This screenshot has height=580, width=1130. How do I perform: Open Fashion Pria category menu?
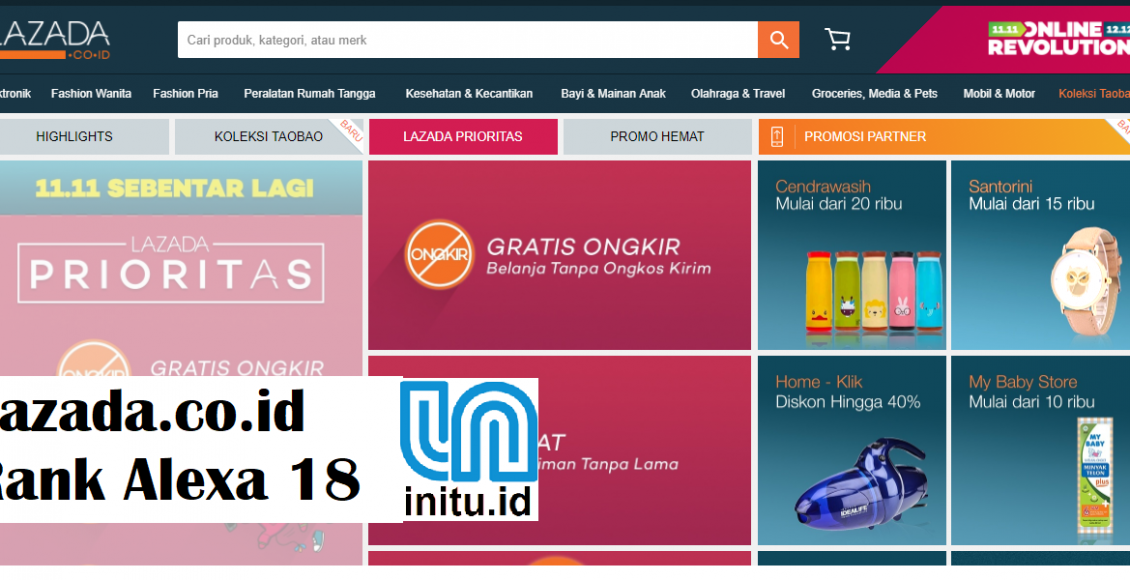[185, 94]
